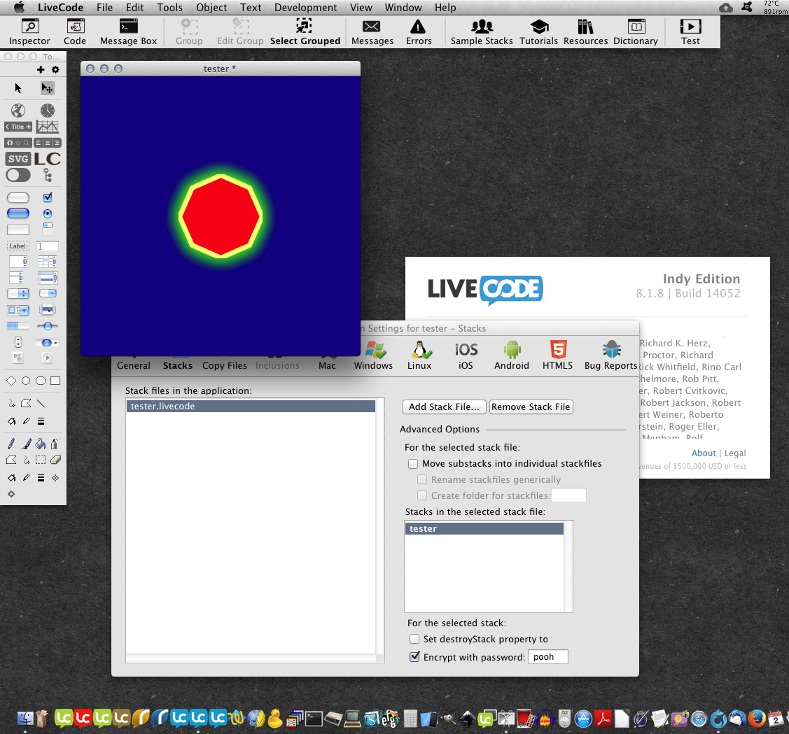Click the Errors toolbar icon
This screenshot has width=789, height=734.
point(419,31)
